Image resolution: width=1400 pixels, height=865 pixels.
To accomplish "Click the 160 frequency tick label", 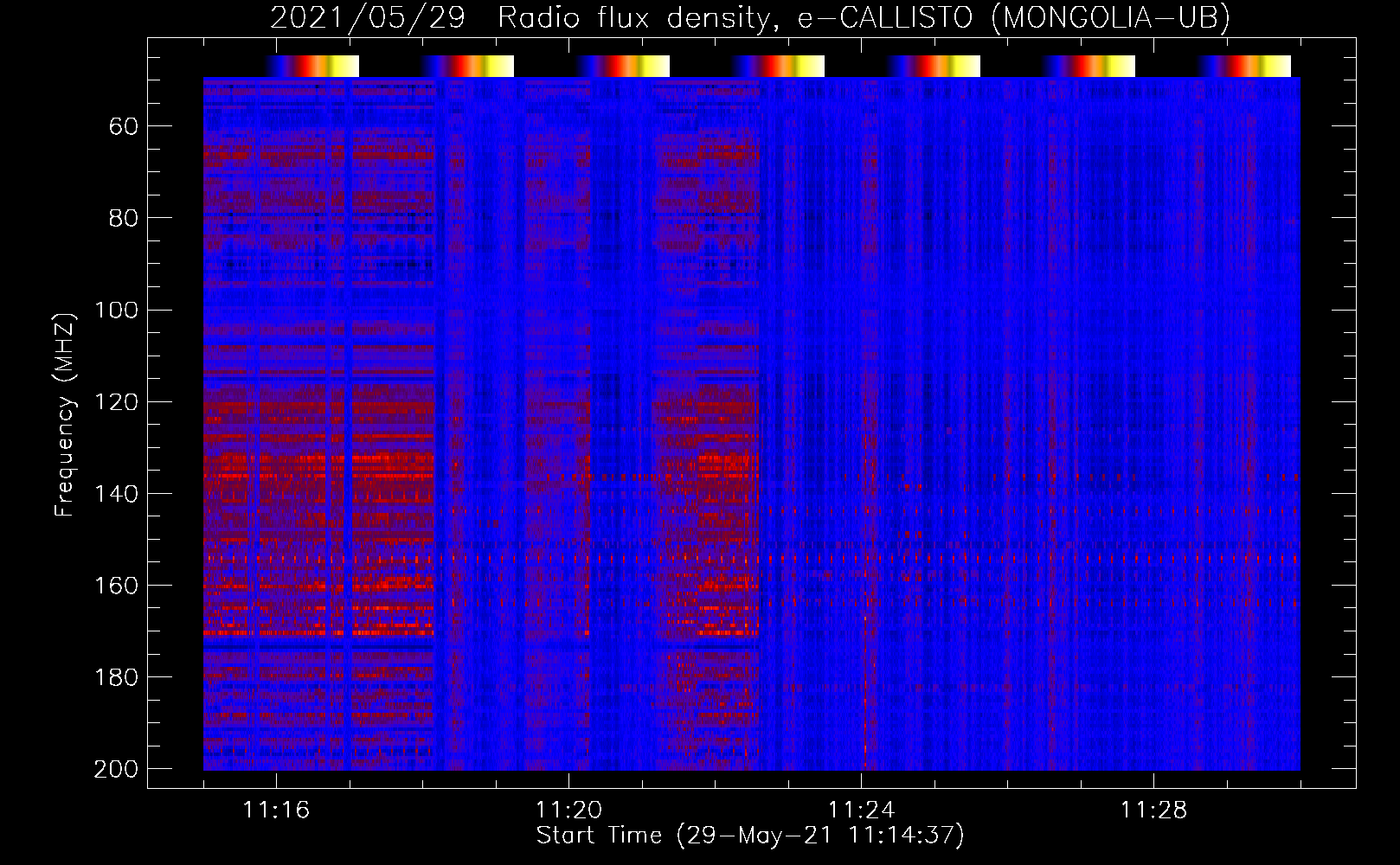I will tap(116, 585).
